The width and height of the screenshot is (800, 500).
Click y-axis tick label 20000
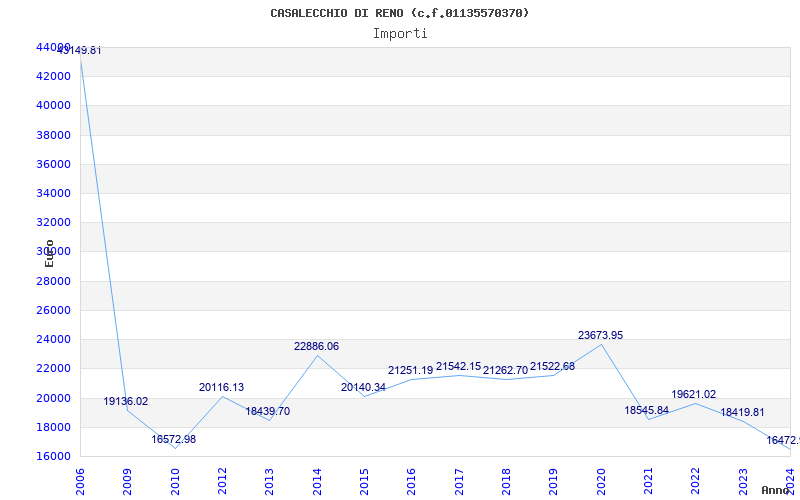pos(54,398)
